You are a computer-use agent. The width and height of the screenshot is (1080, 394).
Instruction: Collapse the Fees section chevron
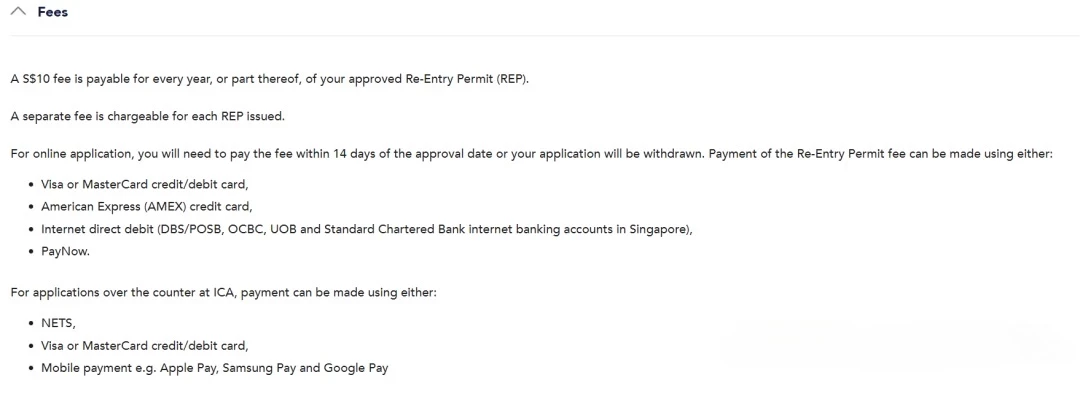[x=19, y=12]
